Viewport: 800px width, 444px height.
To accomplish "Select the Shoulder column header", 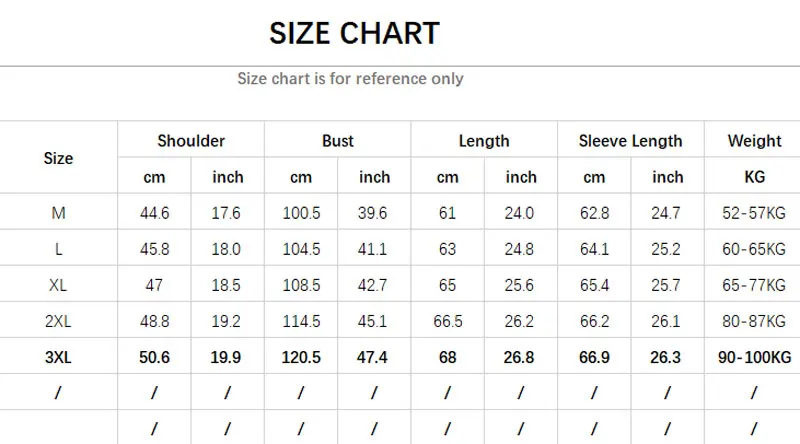I will pos(191,141).
